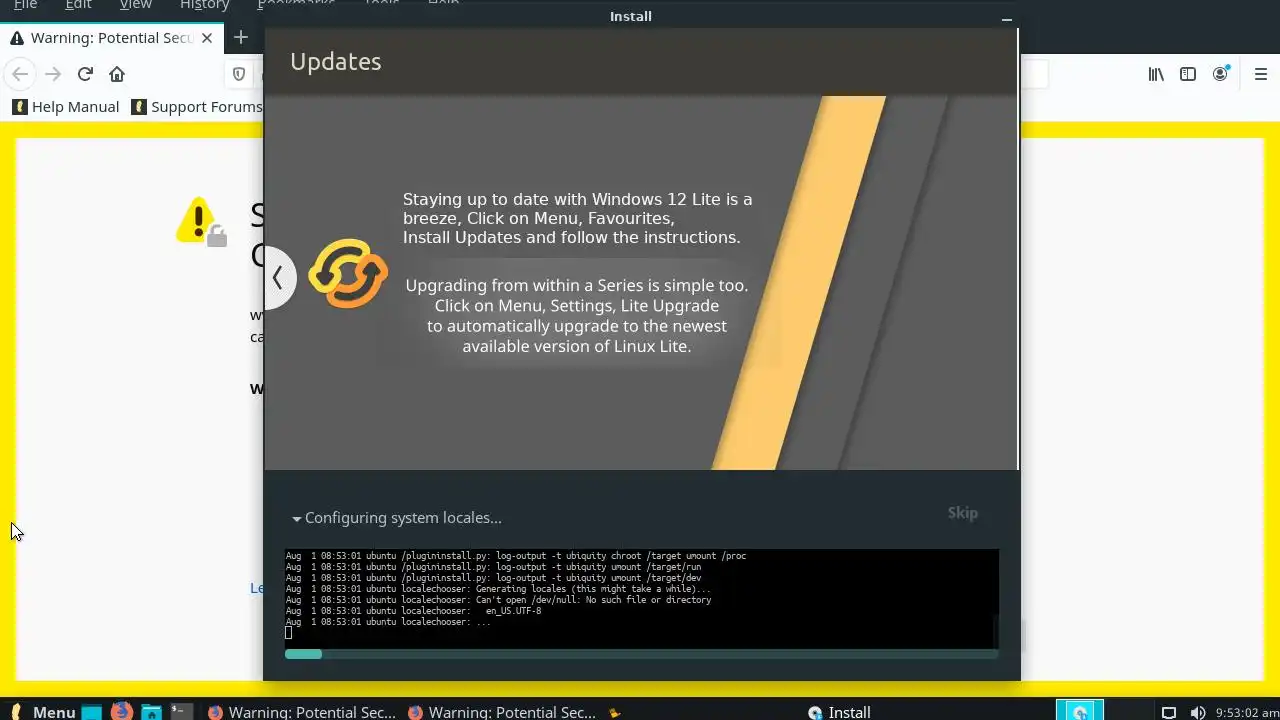Toggle the Firefox sidebars icon
This screenshot has height=720, width=1280.
[1188, 74]
